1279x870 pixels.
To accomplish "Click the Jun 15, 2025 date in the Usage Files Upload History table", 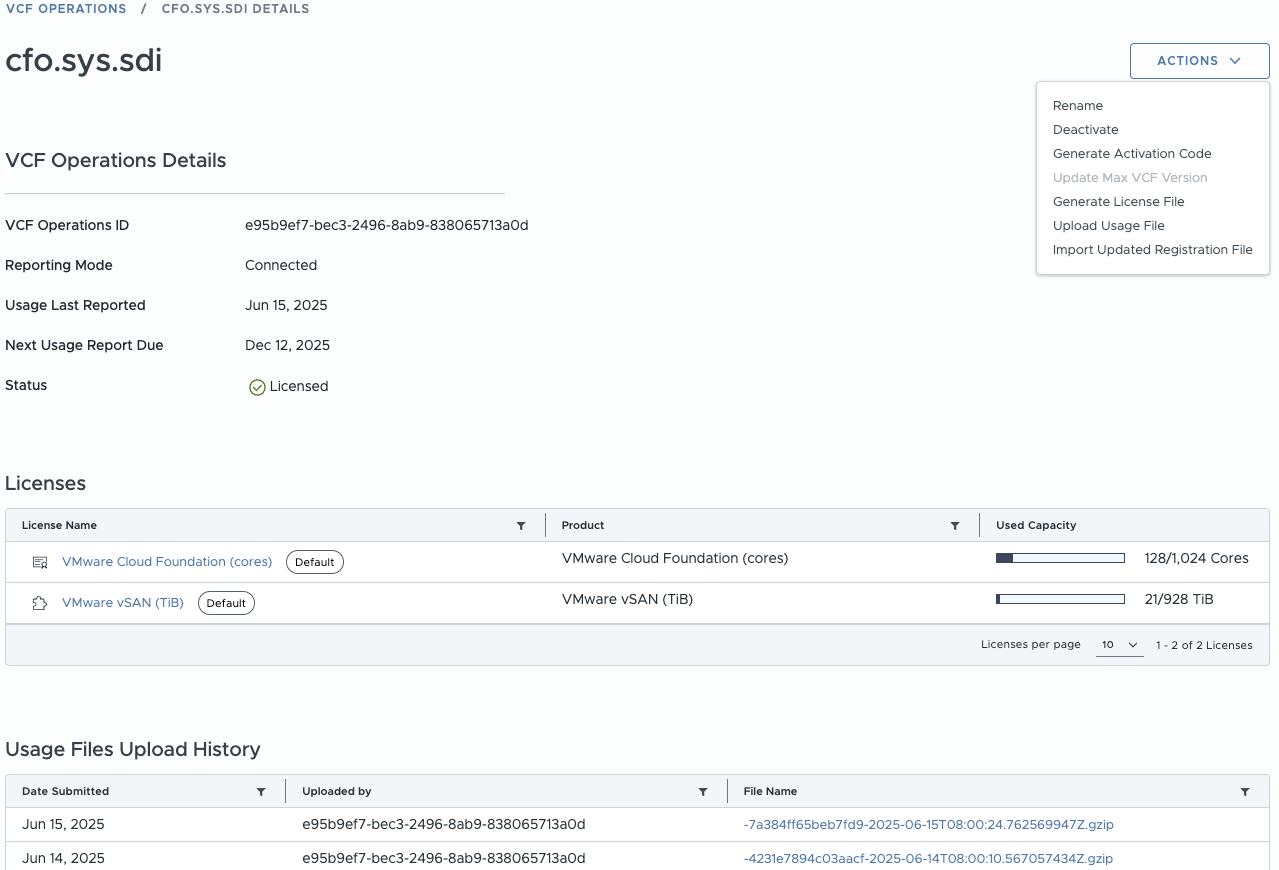I will point(63,825).
